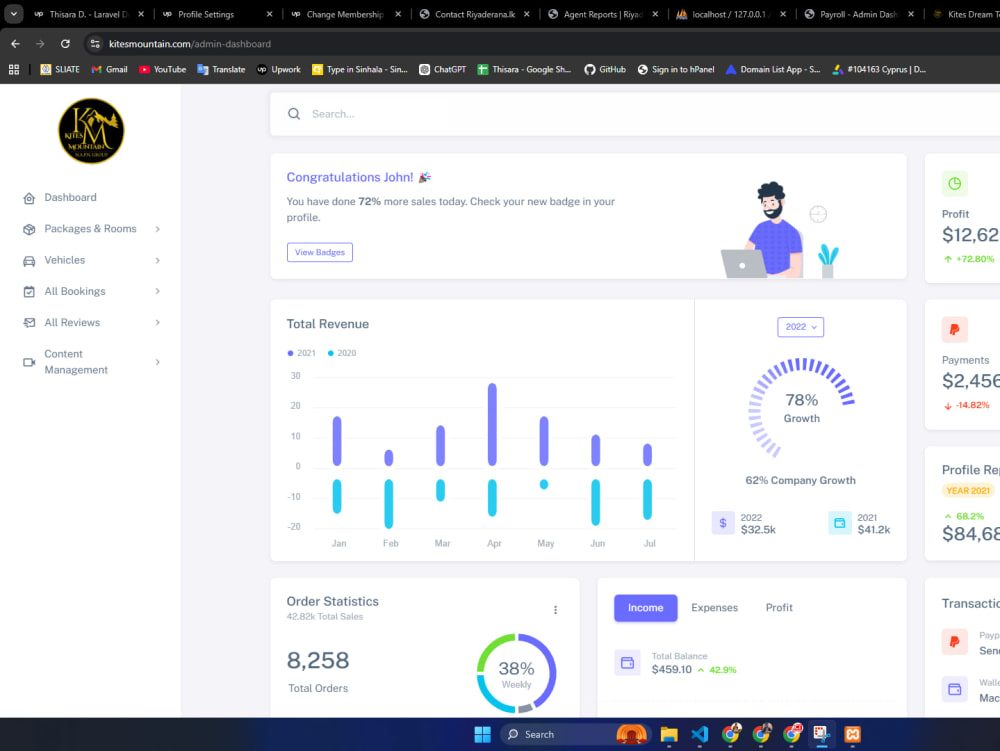Expand Vehicles submenu chevron
The image size is (1000, 751).
(158, 260)
